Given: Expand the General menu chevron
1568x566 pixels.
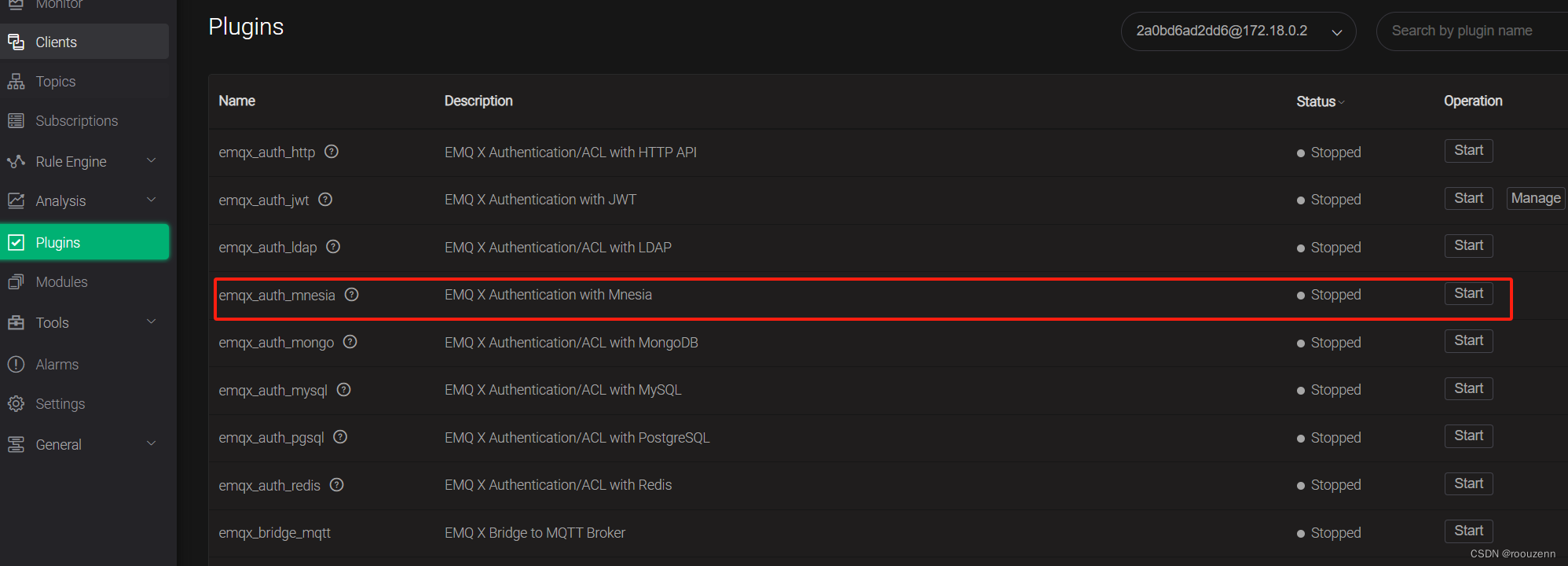Looking at the screenshot, I should 152,443.
